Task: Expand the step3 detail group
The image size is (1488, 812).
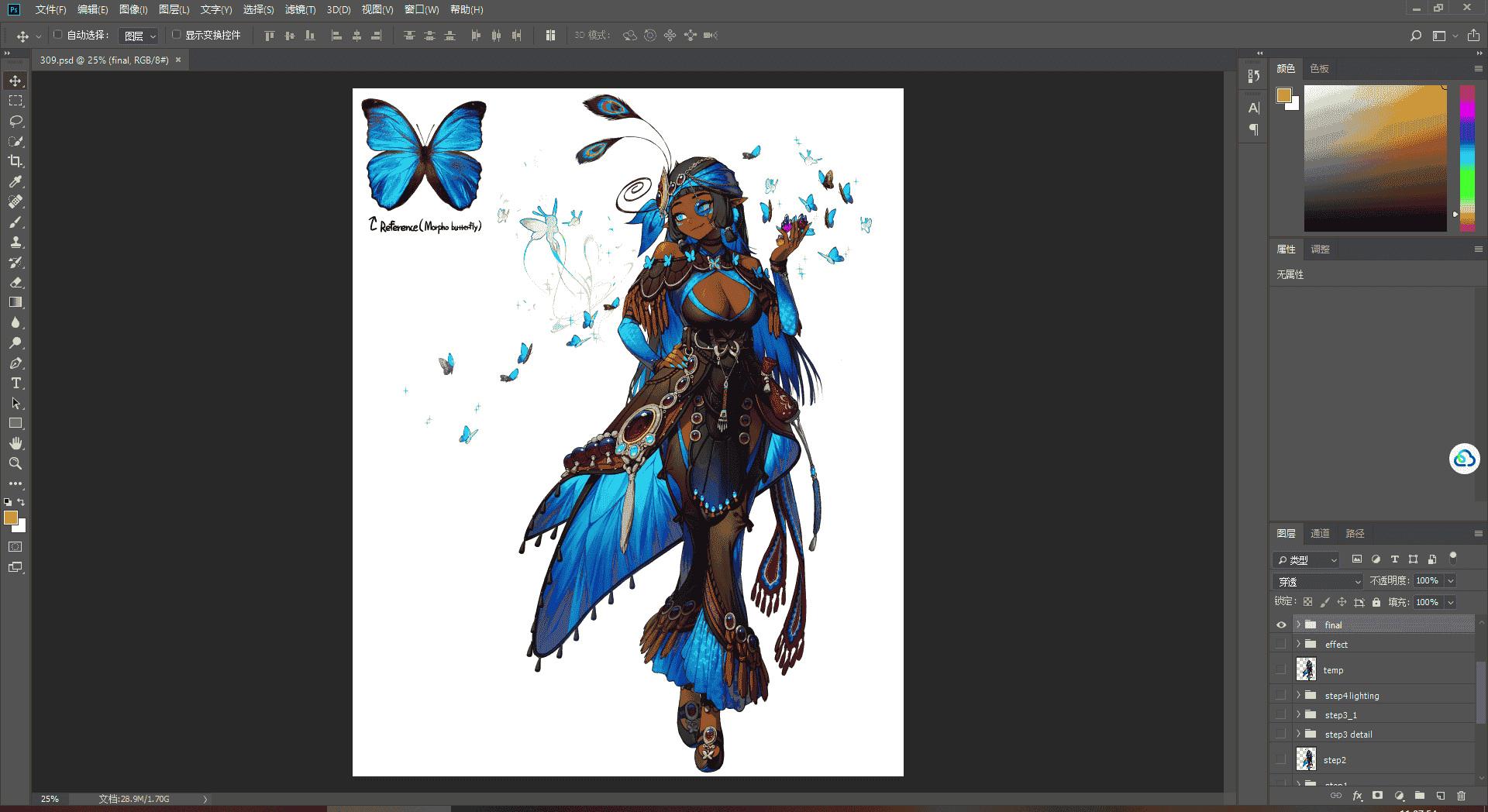Action: coord(1298,734)
